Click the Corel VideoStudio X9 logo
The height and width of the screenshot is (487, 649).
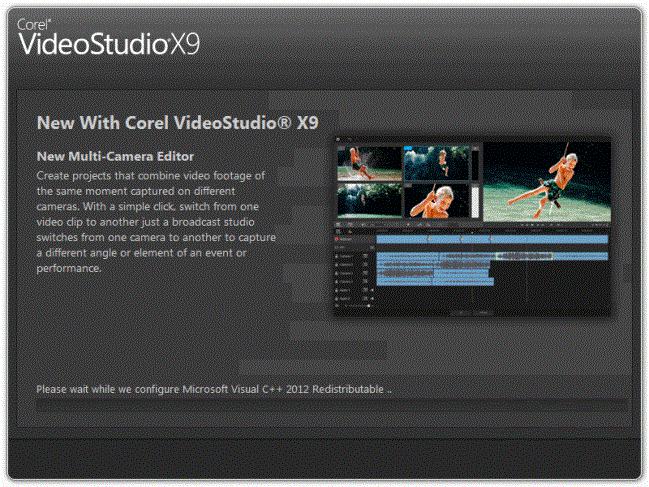pyautogui.click(x=108, y=37)
